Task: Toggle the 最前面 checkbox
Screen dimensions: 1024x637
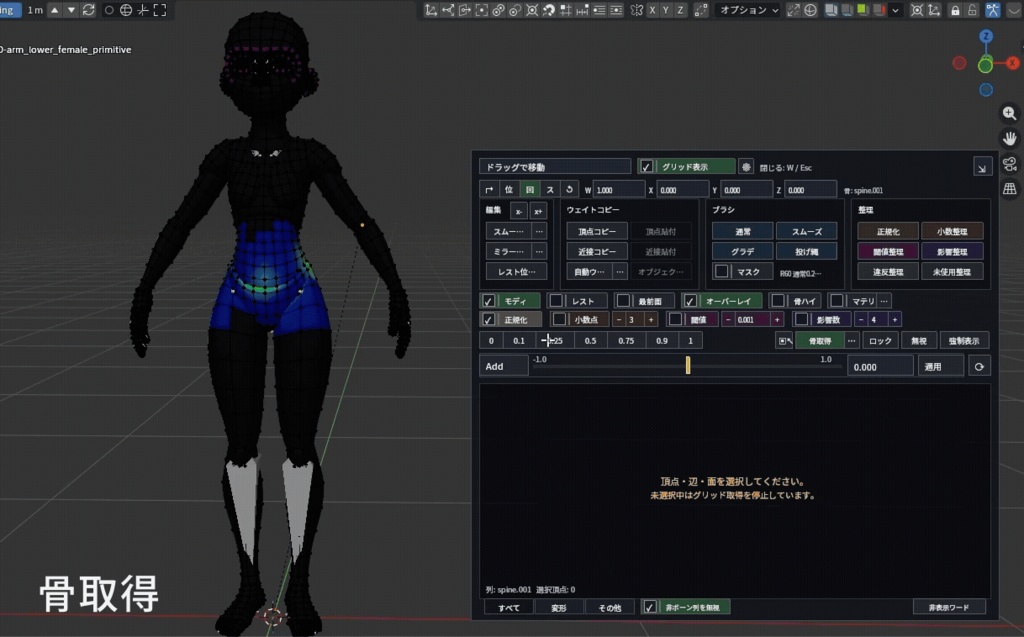Action: coord(623,301)
